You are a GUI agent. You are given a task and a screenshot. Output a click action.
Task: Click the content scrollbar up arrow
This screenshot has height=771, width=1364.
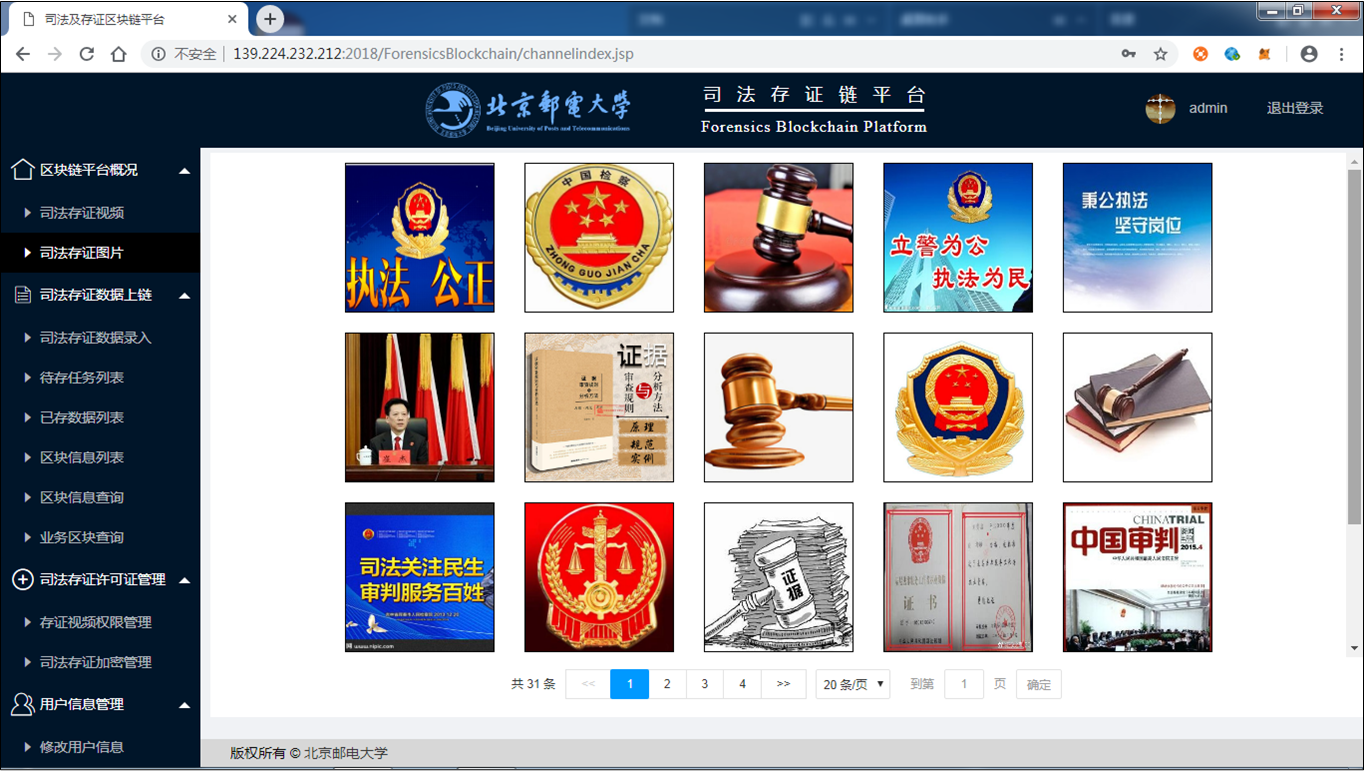tap(1355, 161)
